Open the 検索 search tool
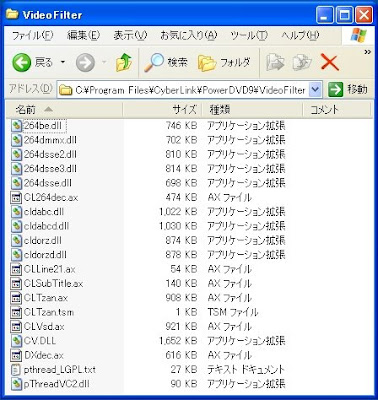Screen dimensions: 378x400 click(166, 62)
